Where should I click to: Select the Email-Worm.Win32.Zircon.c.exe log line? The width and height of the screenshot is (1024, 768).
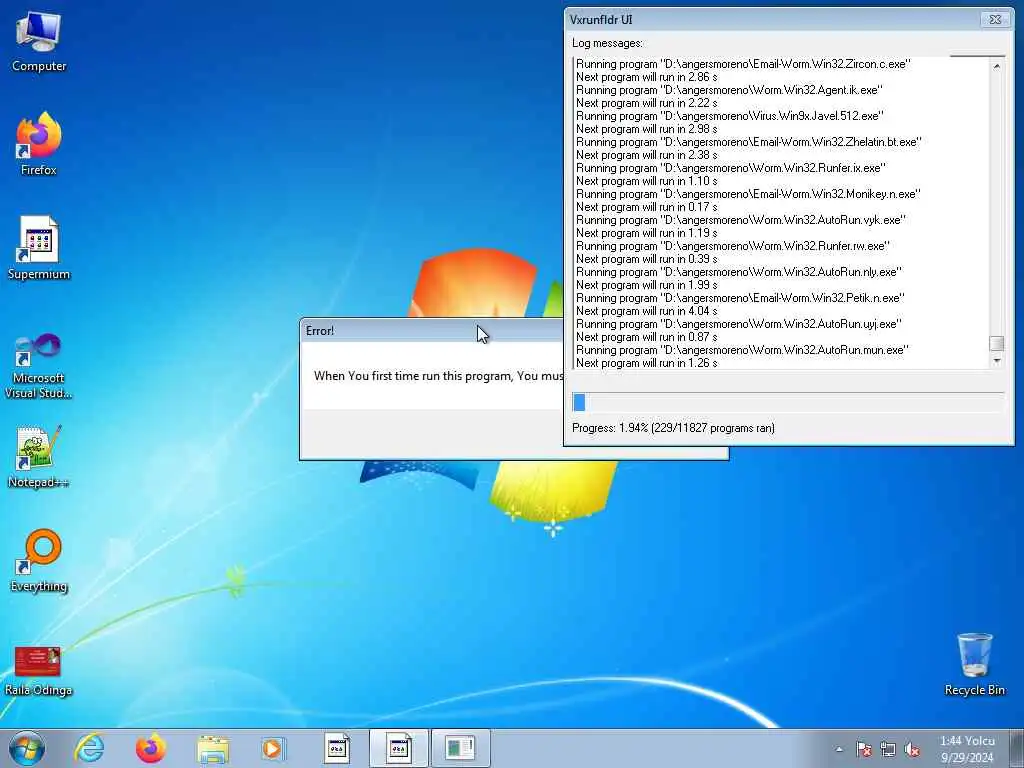743,64
